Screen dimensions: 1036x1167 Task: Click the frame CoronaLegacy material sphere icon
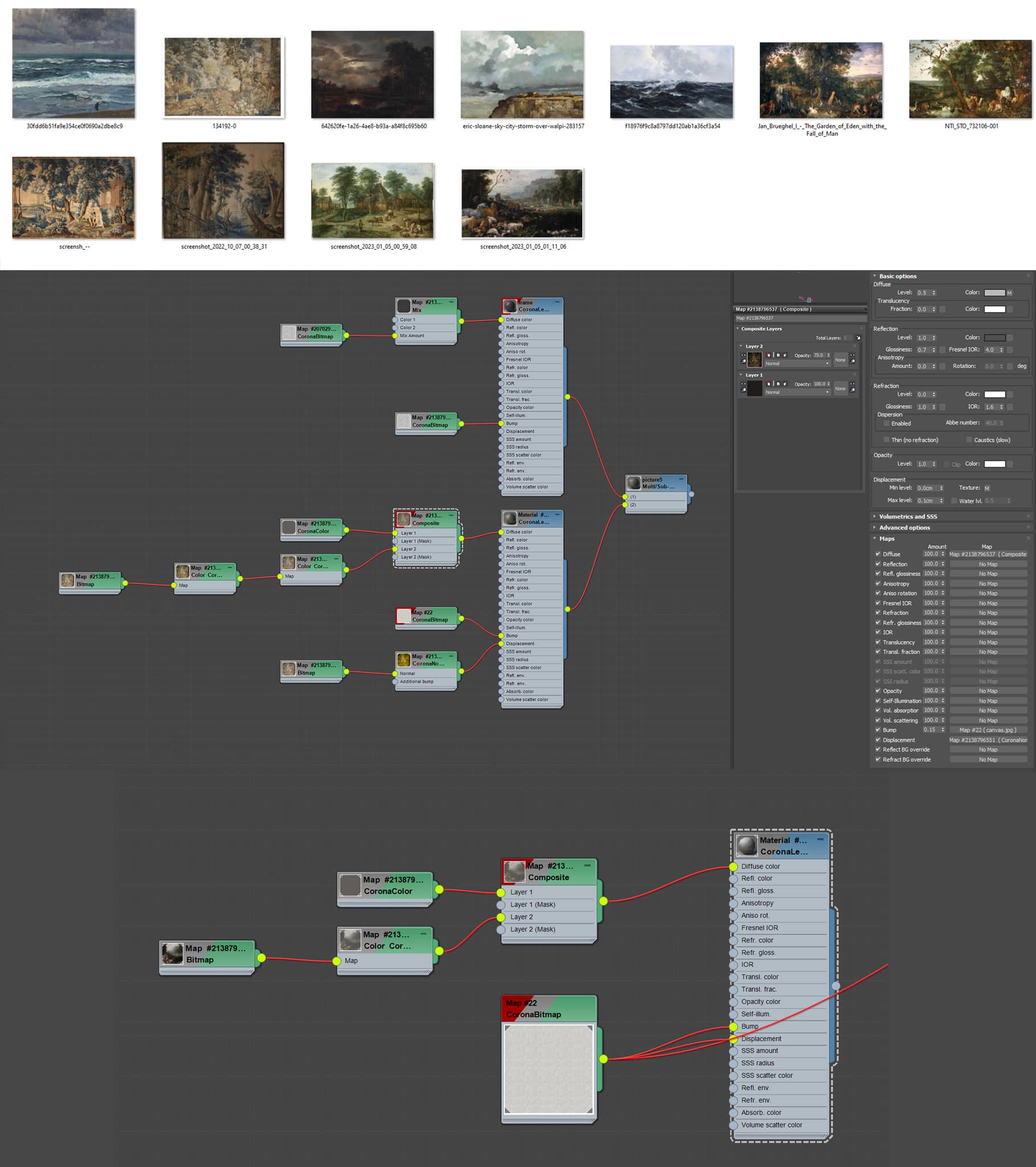[x=510, y=306]
